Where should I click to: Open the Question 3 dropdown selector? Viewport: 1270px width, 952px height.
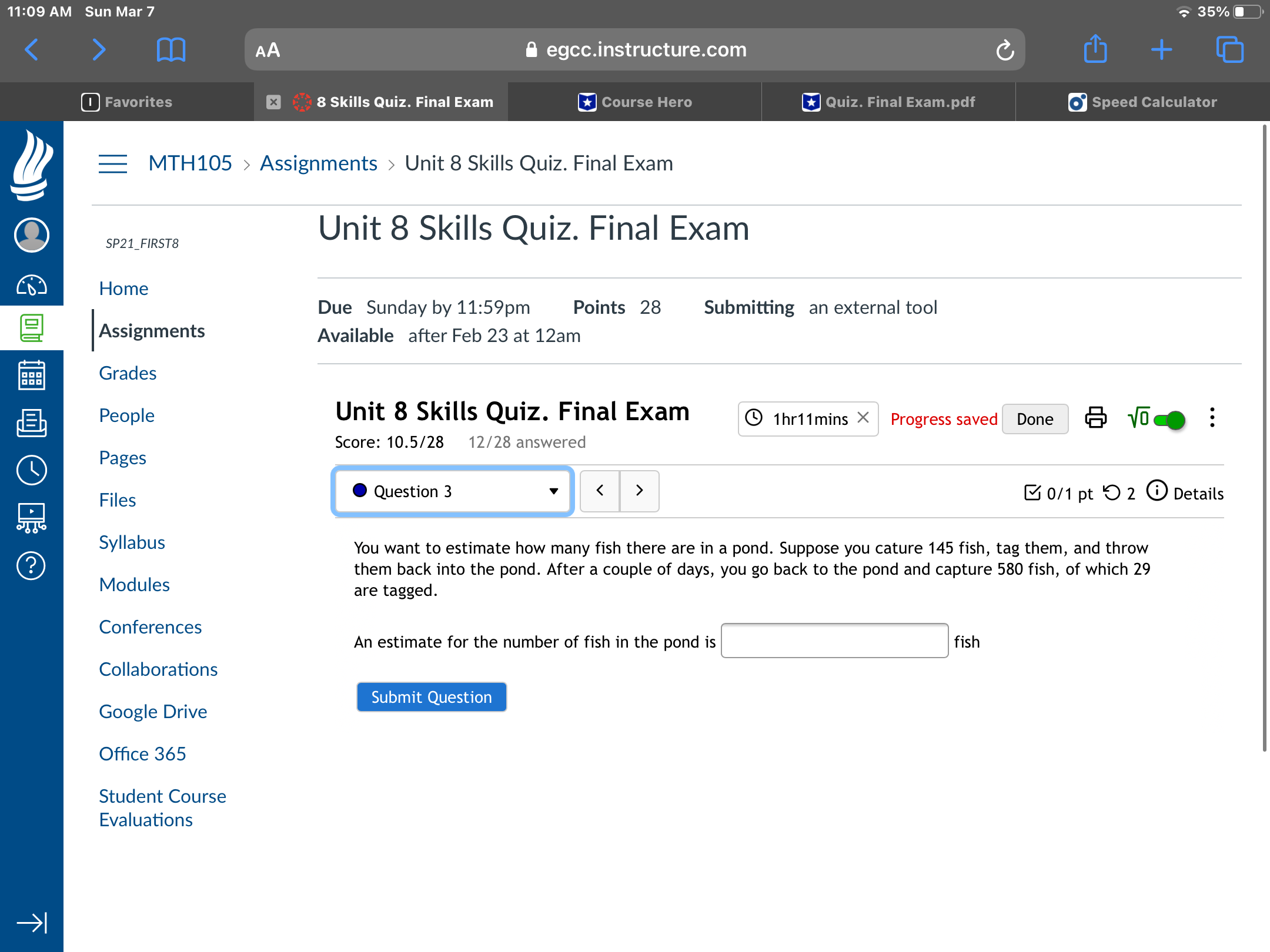coord(453,491)
